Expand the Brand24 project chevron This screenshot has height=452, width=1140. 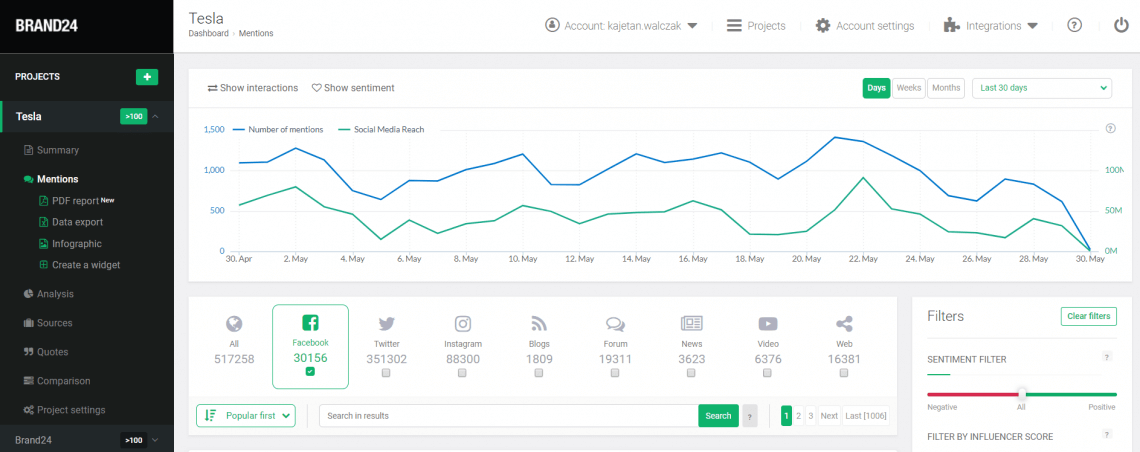155,440
